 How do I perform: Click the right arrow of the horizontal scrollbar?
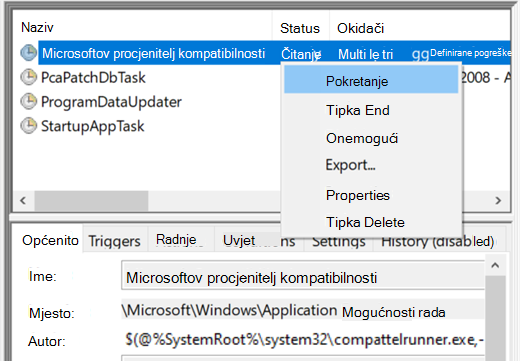point(498,201)
